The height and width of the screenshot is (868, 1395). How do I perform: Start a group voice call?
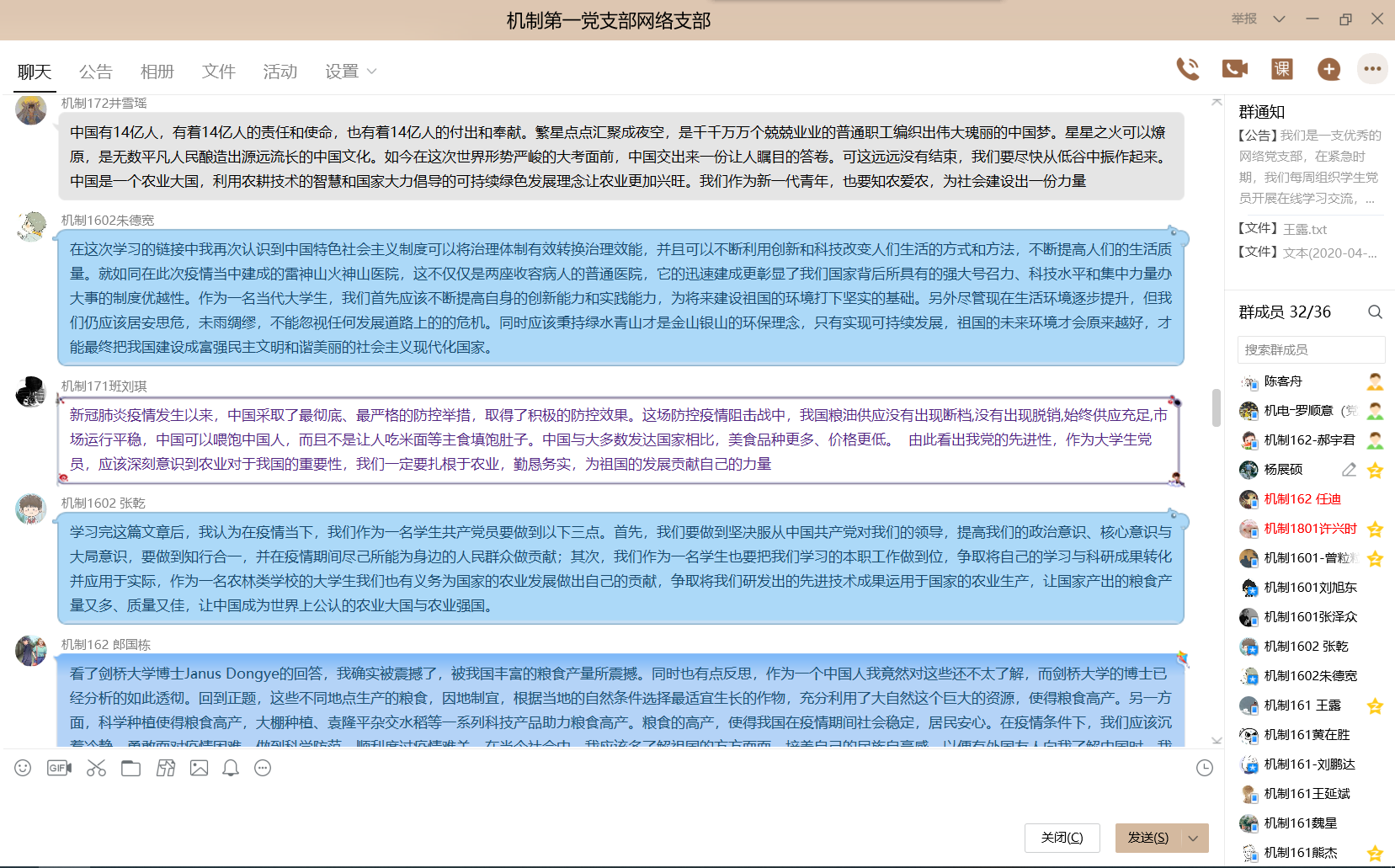pos(1188,70)
